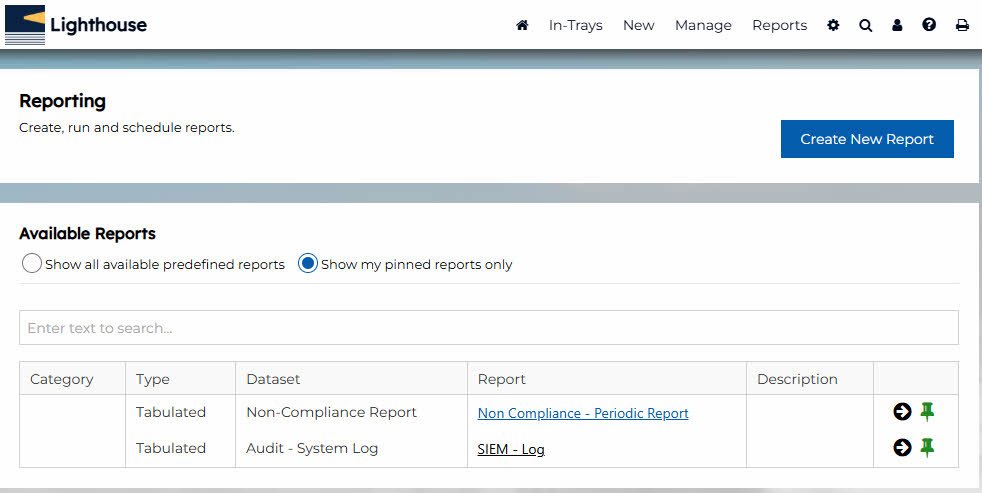Open the SIEM - Log link

click(x=511, y=449)
